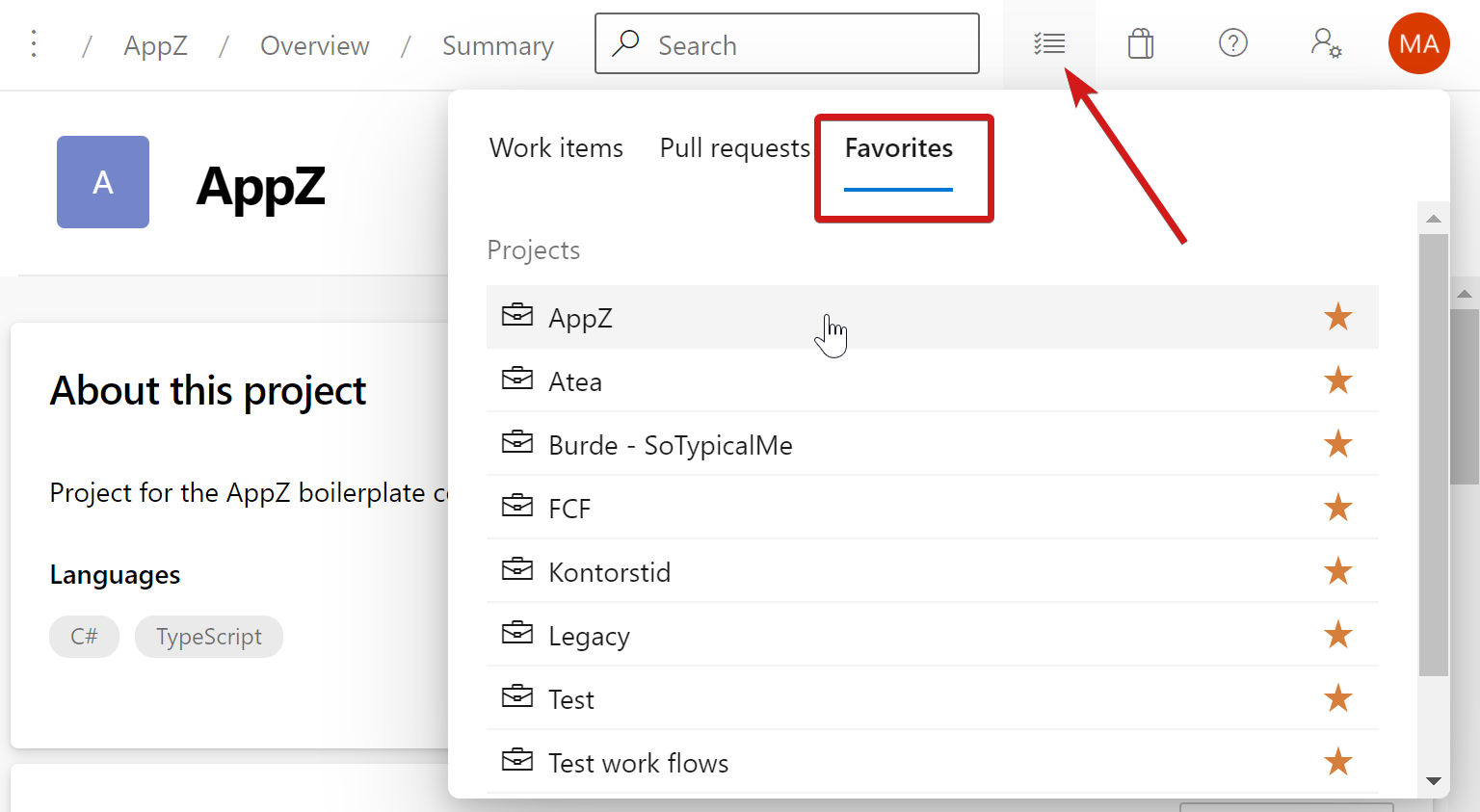Open the vertical ellipsis menu top-left

click(33, 43)
